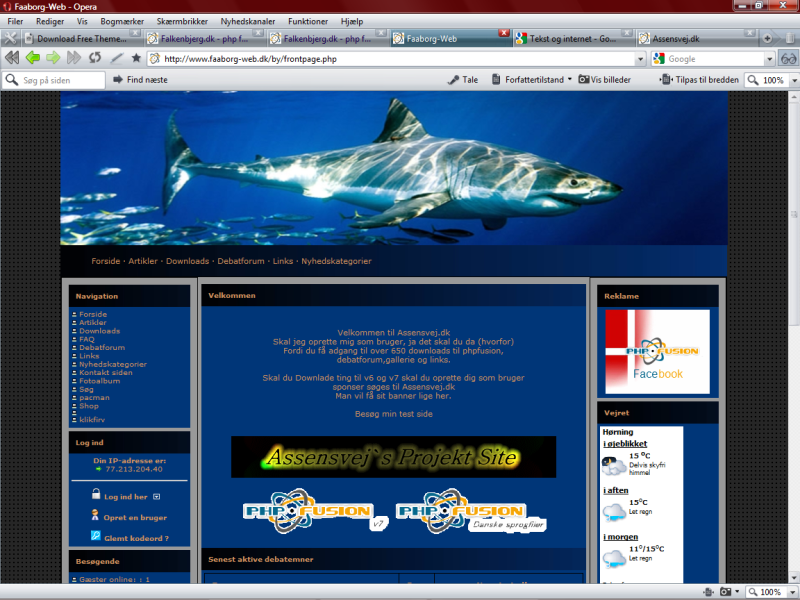The height and width of the screenshot is (600, 800).
Task: Open the status bar images dropdown arrow
Action: (x=737, y=592)
